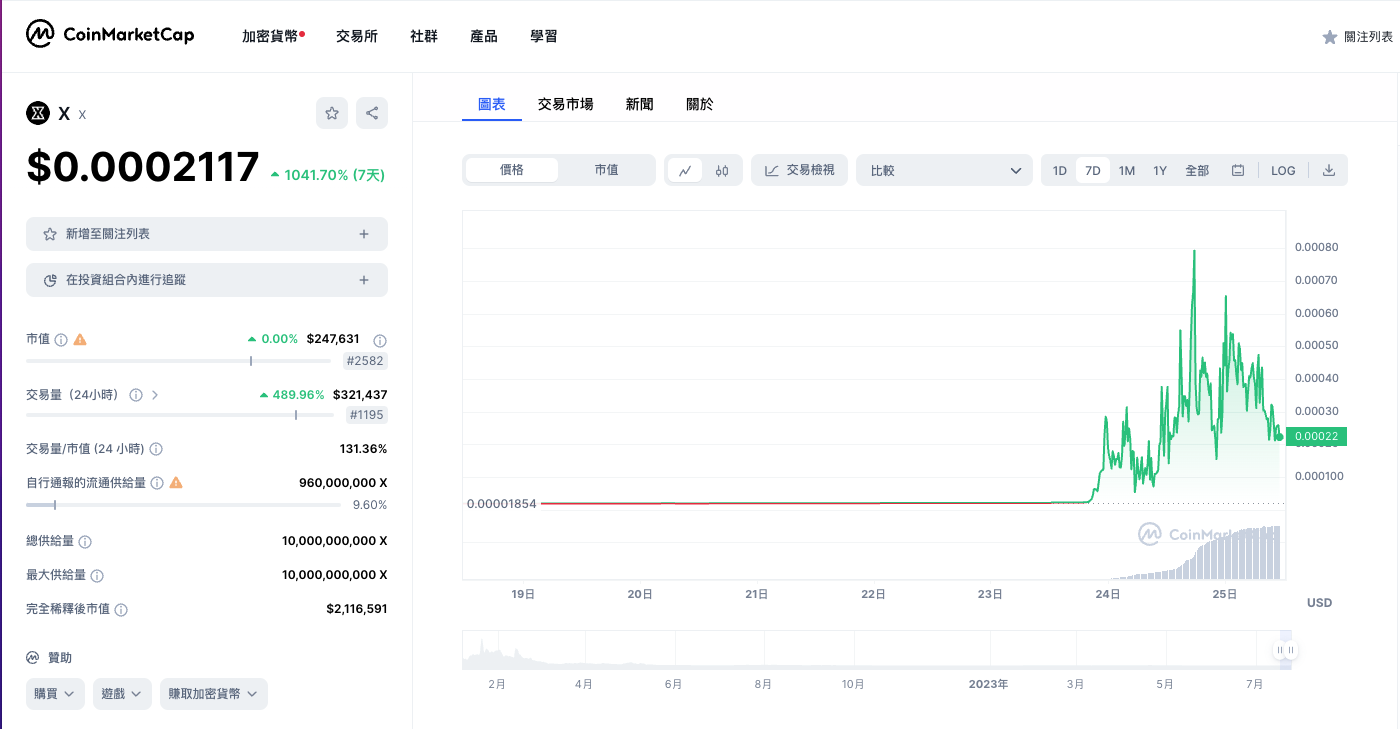Image resolution: width=1400 pixels, height=729 pixels.
Task: Switch chart to 價格 view
Action: click(x=512, y=170)
